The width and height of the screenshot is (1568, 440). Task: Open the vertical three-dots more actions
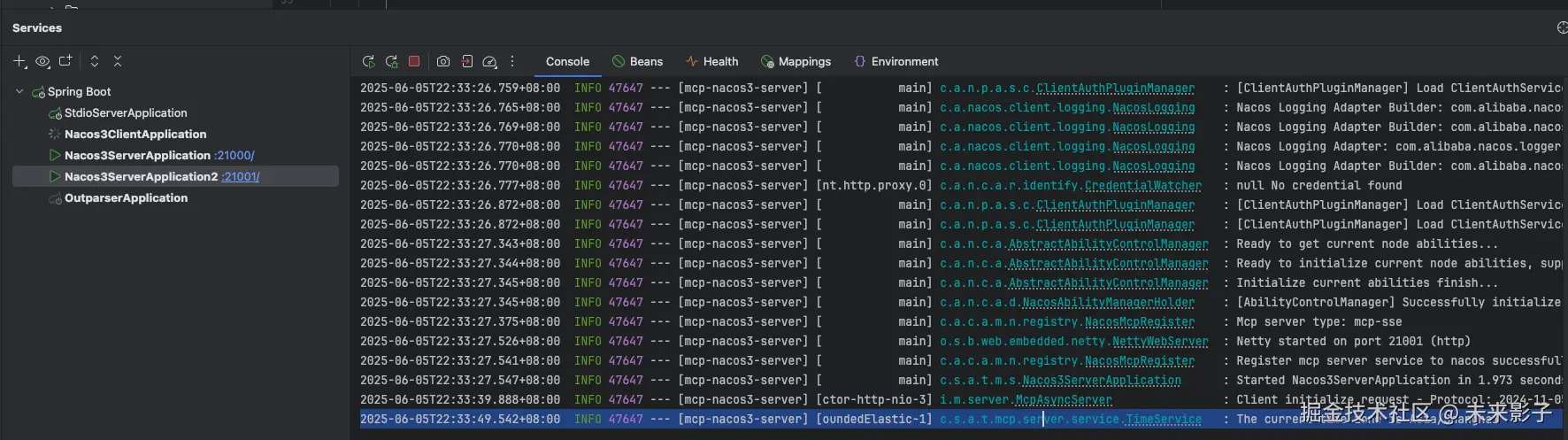click(x=512, y=62)
